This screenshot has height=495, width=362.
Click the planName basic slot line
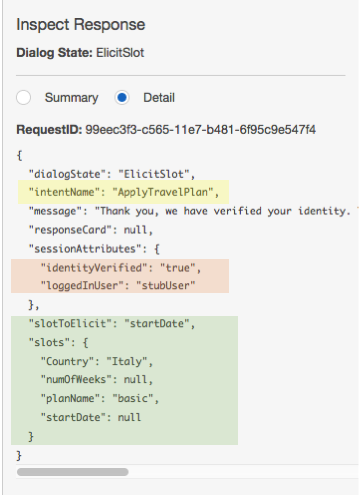[100, 398]
